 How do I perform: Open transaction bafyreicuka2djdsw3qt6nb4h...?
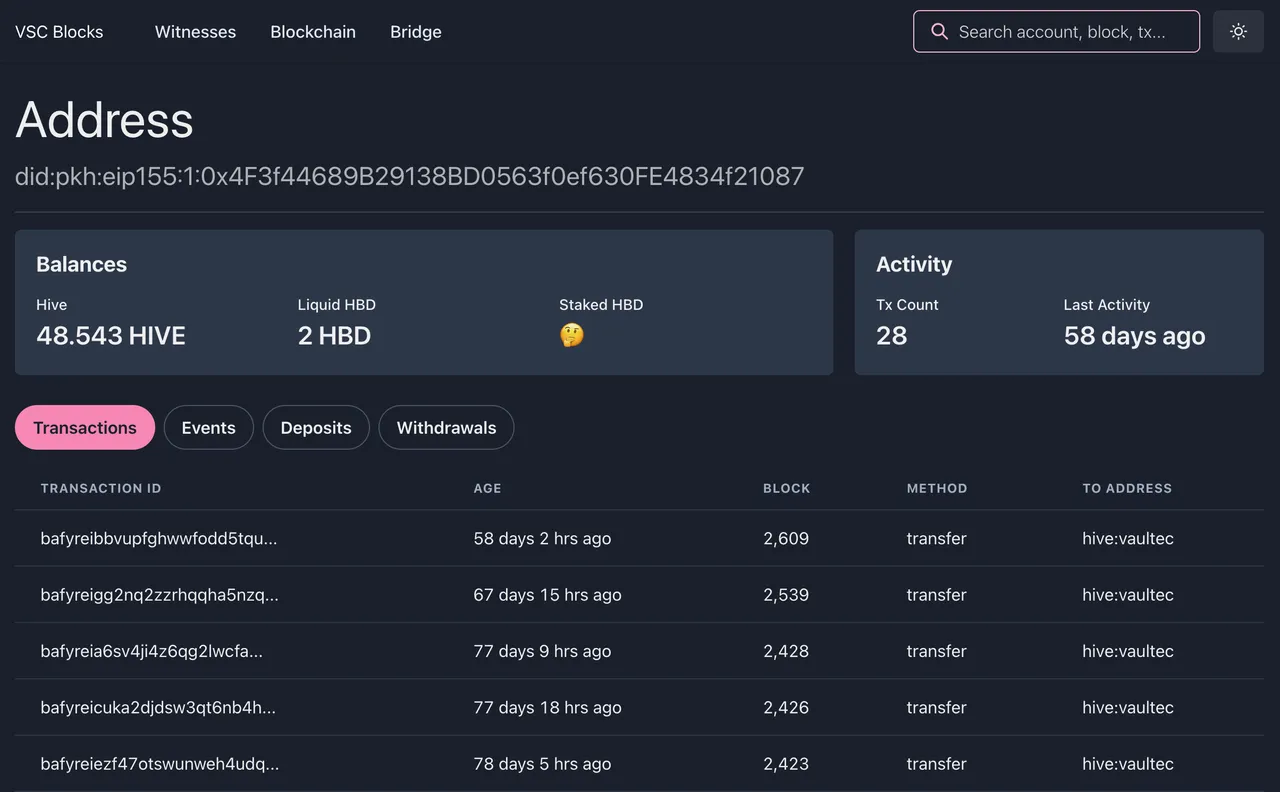158,707
